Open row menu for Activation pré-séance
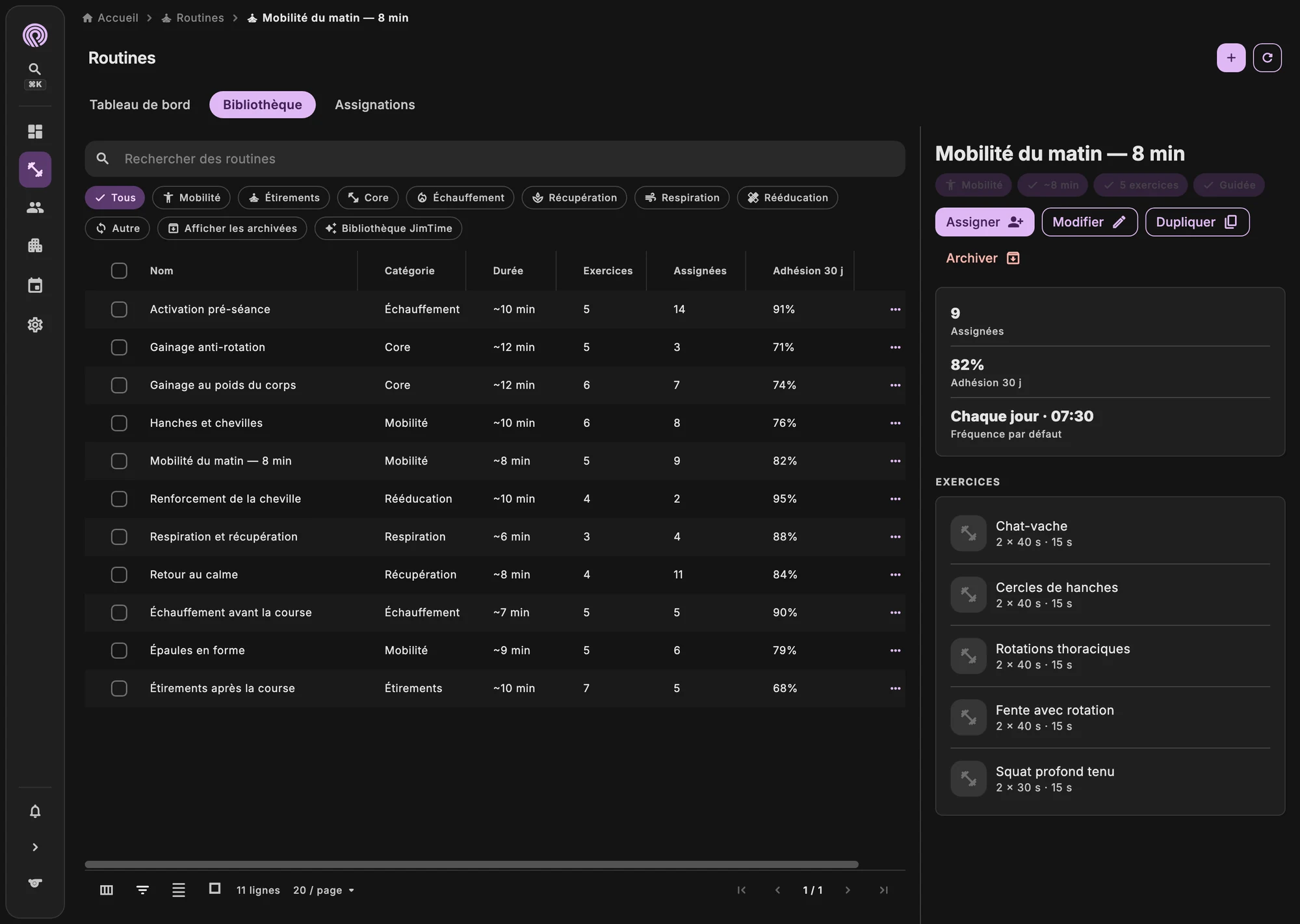Viewport: 1300px width, 924px height. pyautogui.click(x=895, y=309)
